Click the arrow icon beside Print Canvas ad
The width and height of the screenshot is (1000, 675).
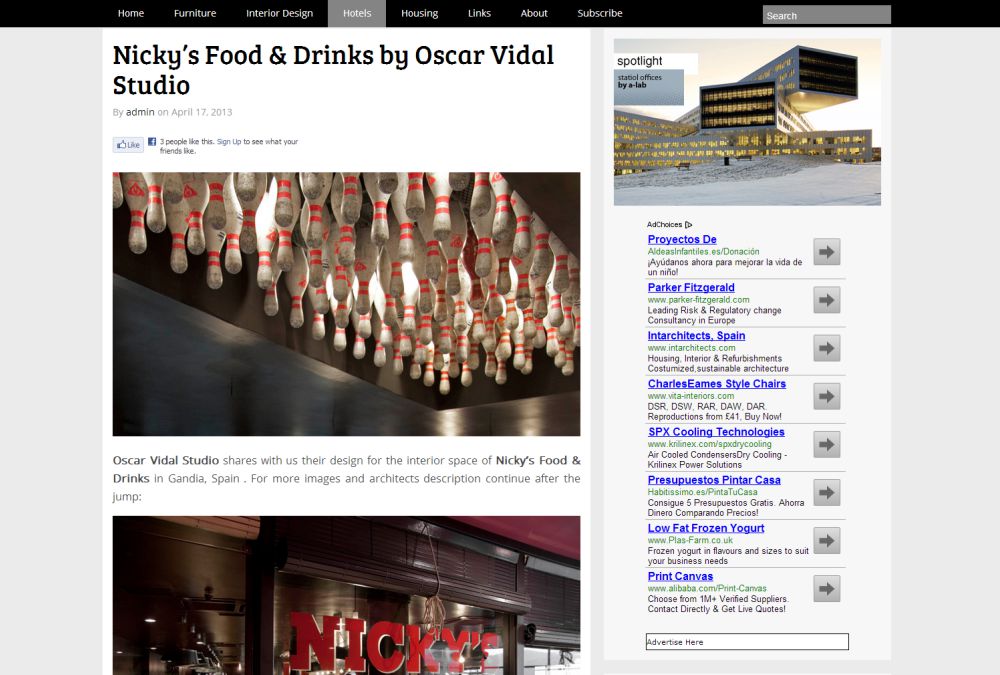click(826, 588)
